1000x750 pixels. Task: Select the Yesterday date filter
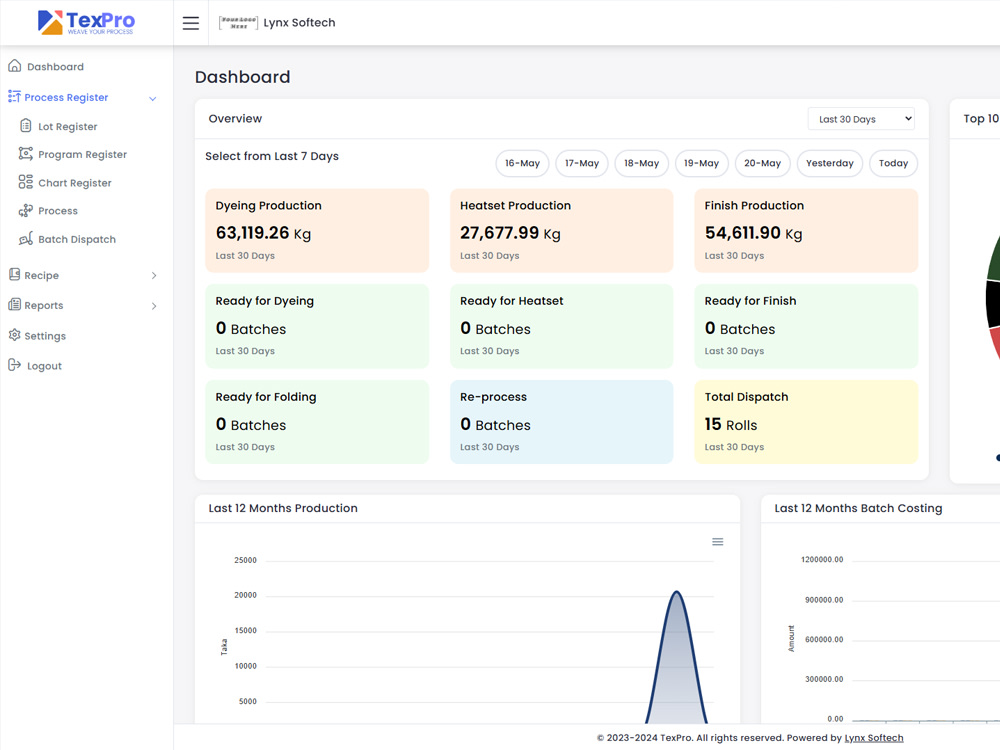830,163
